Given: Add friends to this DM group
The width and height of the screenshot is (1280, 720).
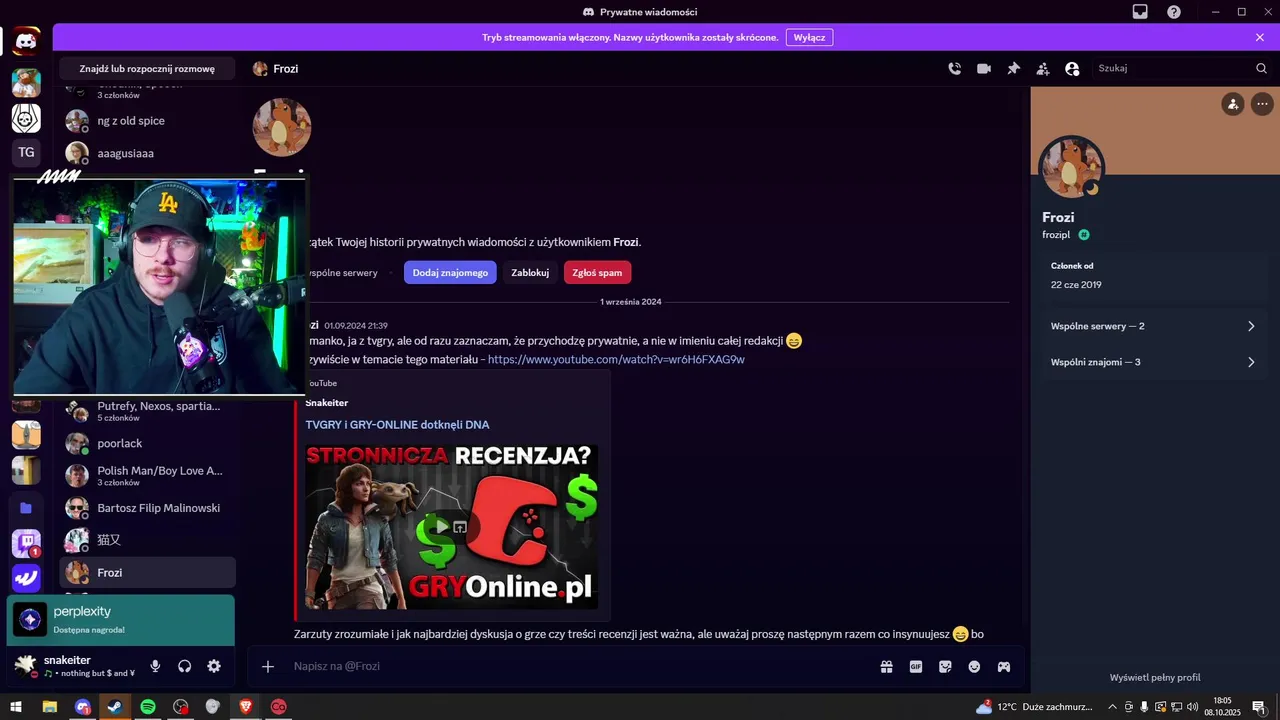Looking at the screenshot, I should (1043, 69).
